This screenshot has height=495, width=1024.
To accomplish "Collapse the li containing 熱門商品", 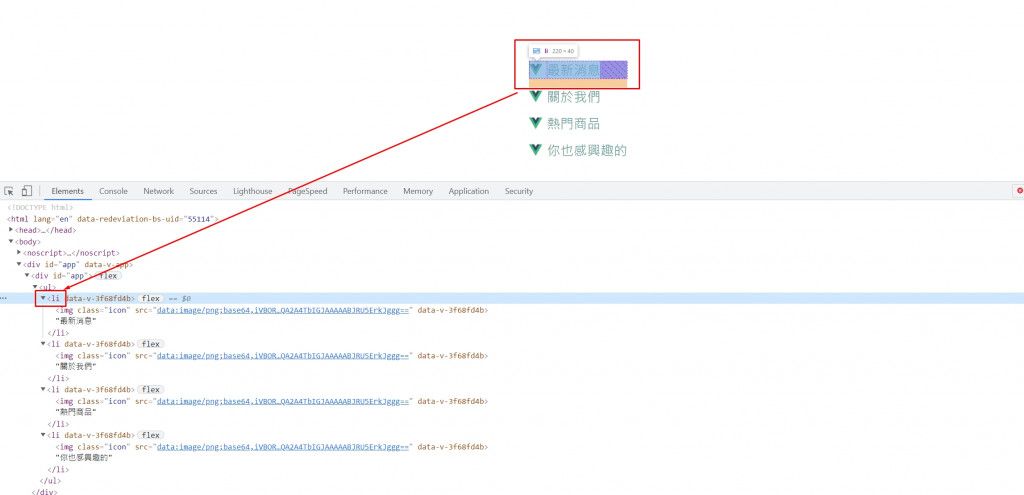I will pos(44,389).
